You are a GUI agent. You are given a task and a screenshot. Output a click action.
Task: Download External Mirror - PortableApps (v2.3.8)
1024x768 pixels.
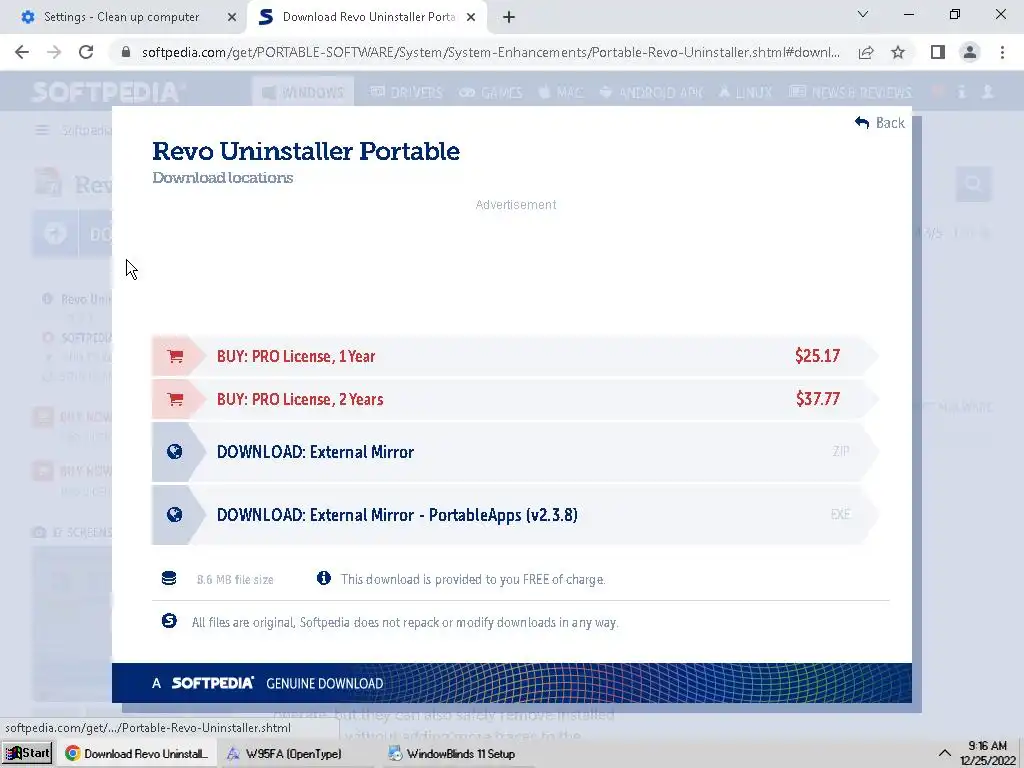pyautogui.click(x=515, y=515)
